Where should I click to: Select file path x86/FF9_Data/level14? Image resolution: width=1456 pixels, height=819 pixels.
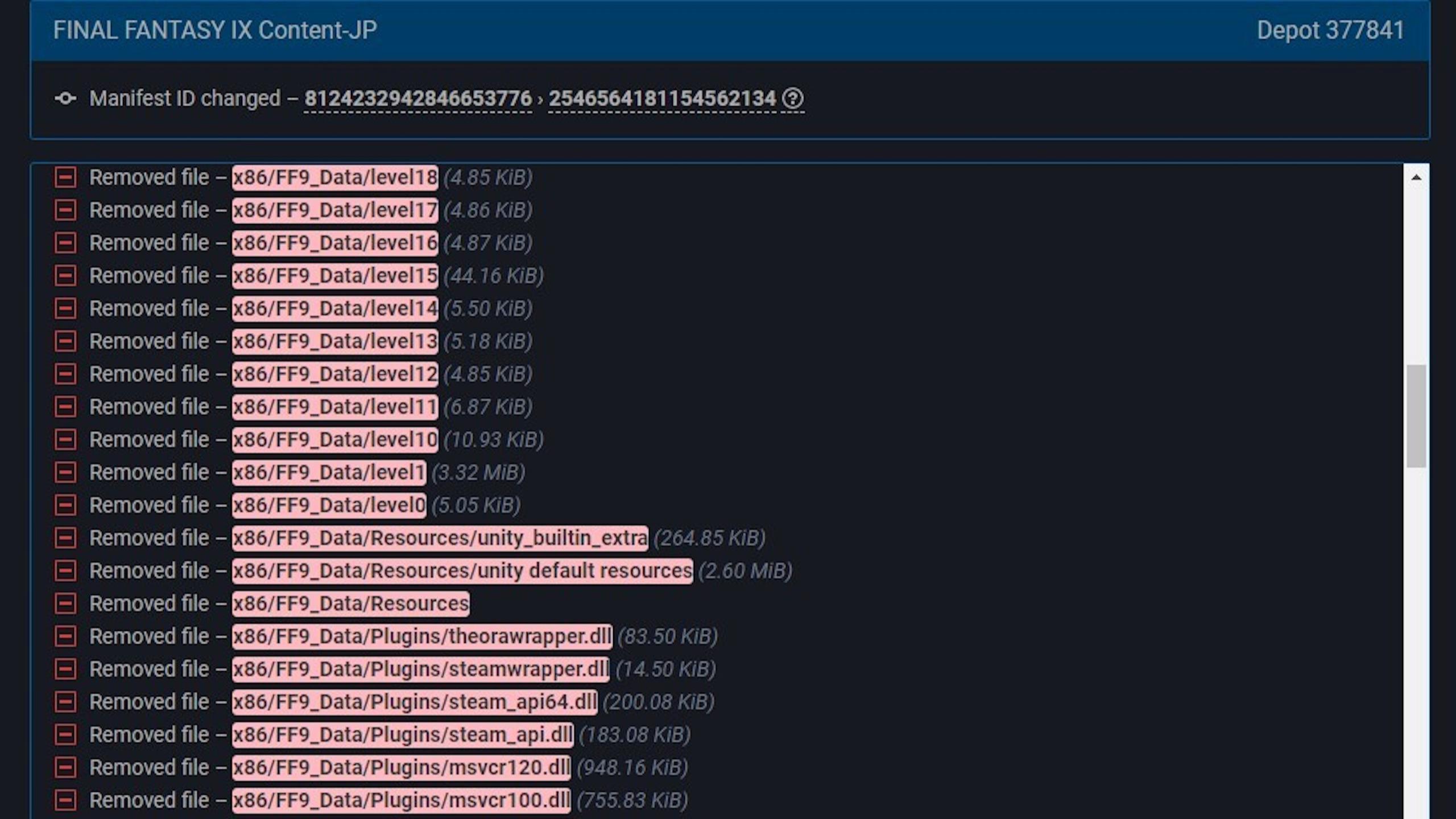pyautogui.click(x=335, y=309)
